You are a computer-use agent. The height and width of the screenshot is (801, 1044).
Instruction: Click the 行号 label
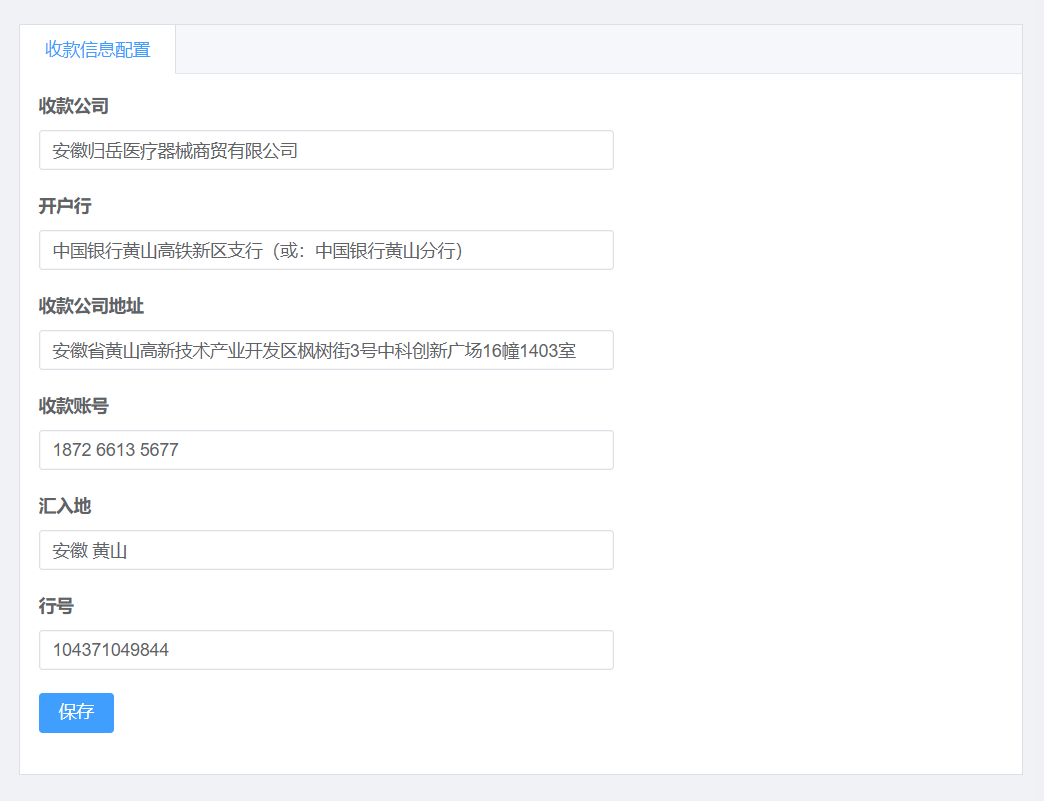click(57, 606)
